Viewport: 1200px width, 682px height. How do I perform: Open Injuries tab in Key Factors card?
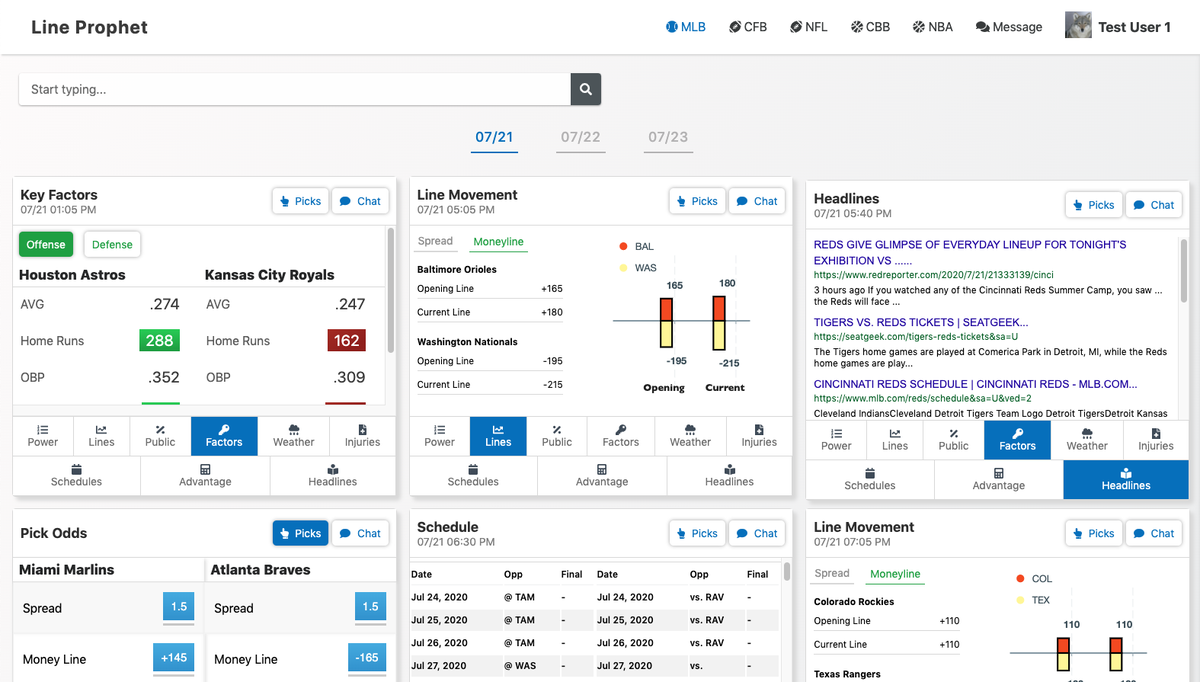point(362,436)
